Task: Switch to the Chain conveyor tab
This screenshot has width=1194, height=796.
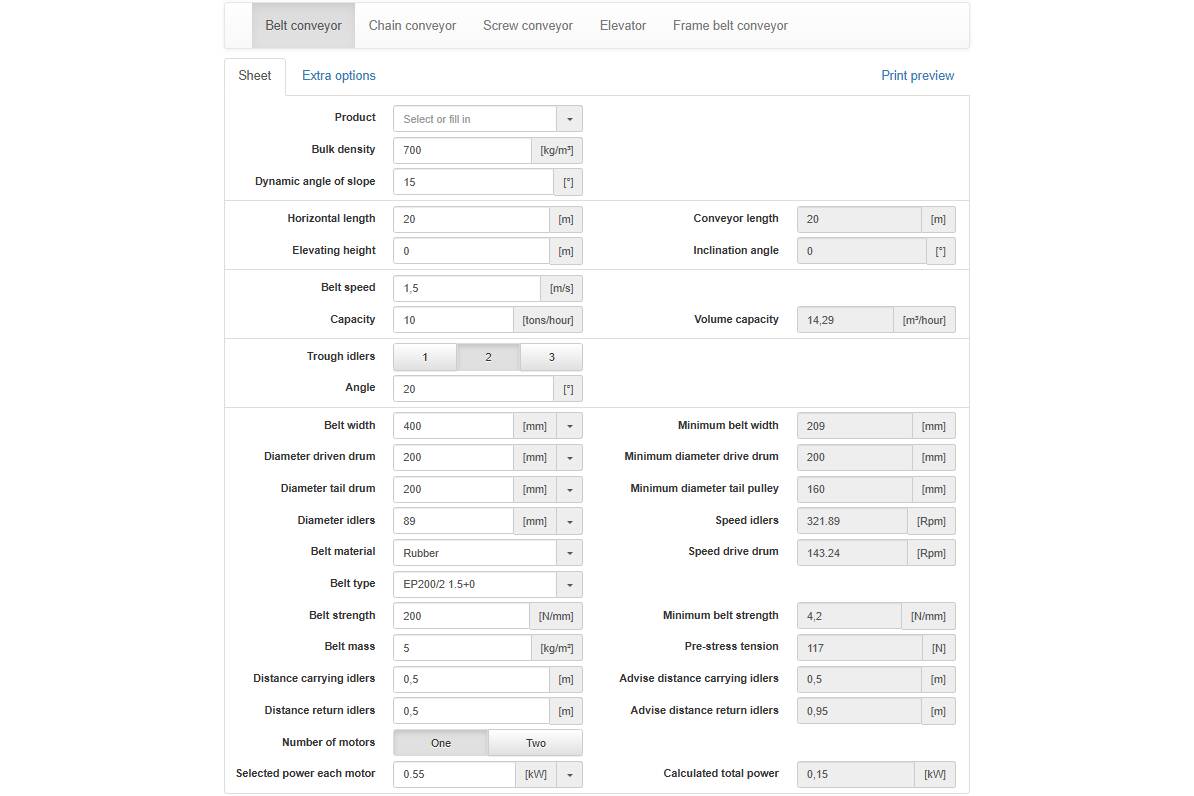Action: pyautogui.click(x=412, y=26)
